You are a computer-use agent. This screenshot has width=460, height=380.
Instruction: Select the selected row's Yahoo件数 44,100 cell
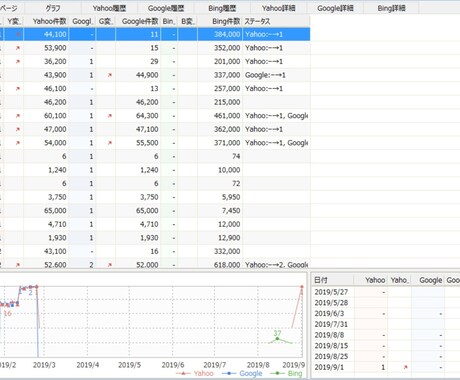pos(46,34)
